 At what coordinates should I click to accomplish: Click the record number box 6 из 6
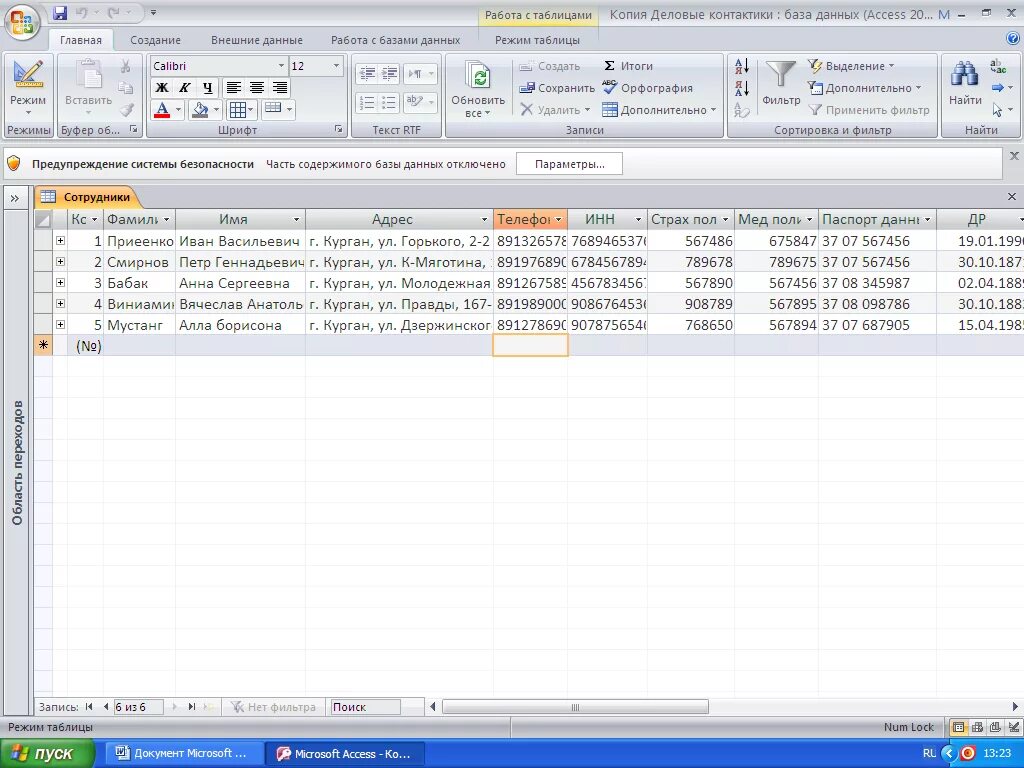[138, 707]
